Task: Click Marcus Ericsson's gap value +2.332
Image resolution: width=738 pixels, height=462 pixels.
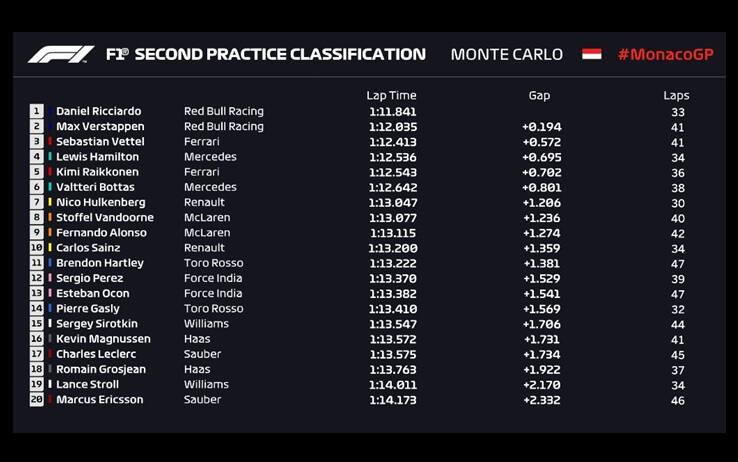Action: [x=541, y=400]
